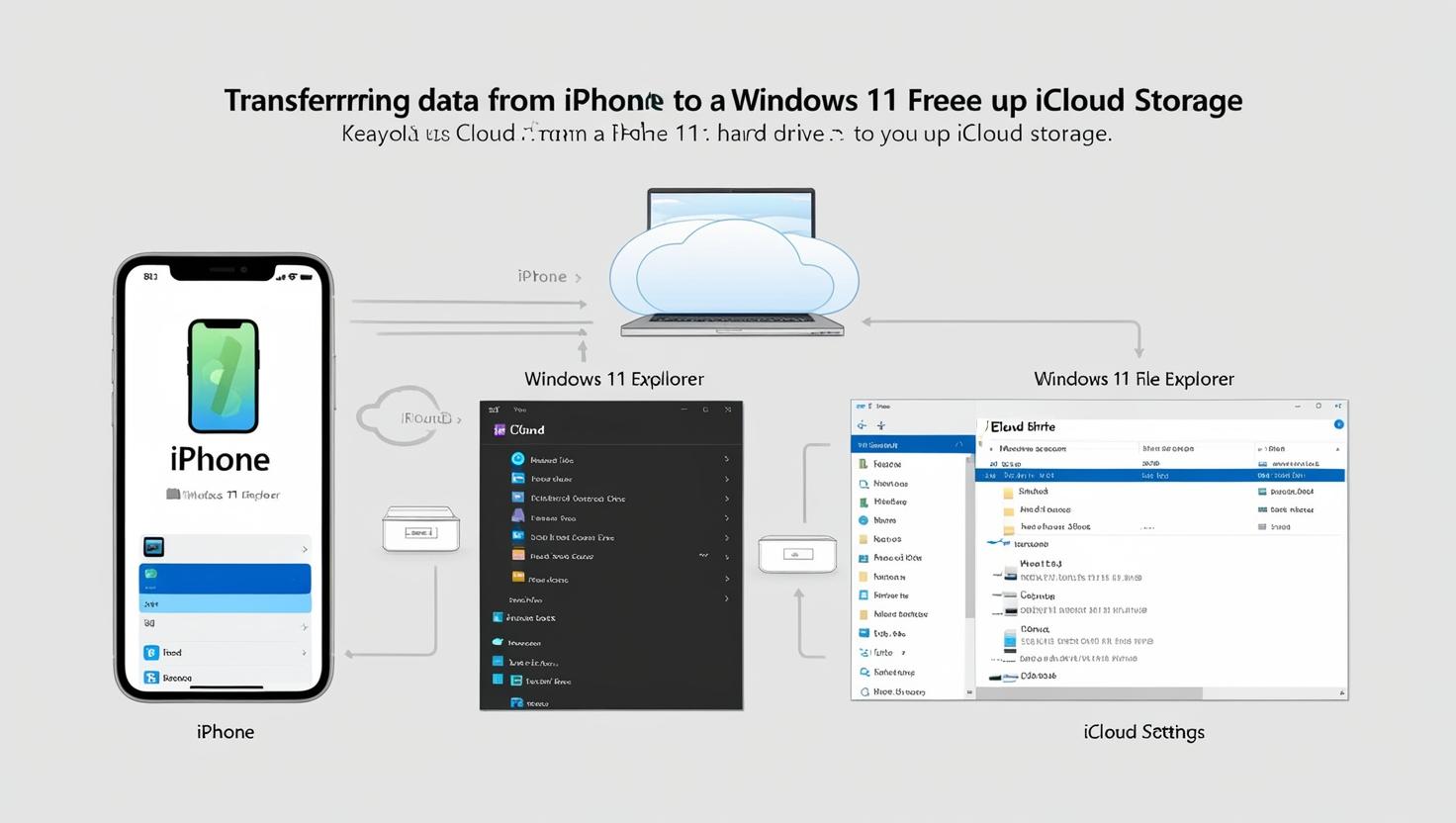The image size is (1456, 823).
Task: Click the 'iPhone >' label above the arrows
Action: [x=549, y=277]
